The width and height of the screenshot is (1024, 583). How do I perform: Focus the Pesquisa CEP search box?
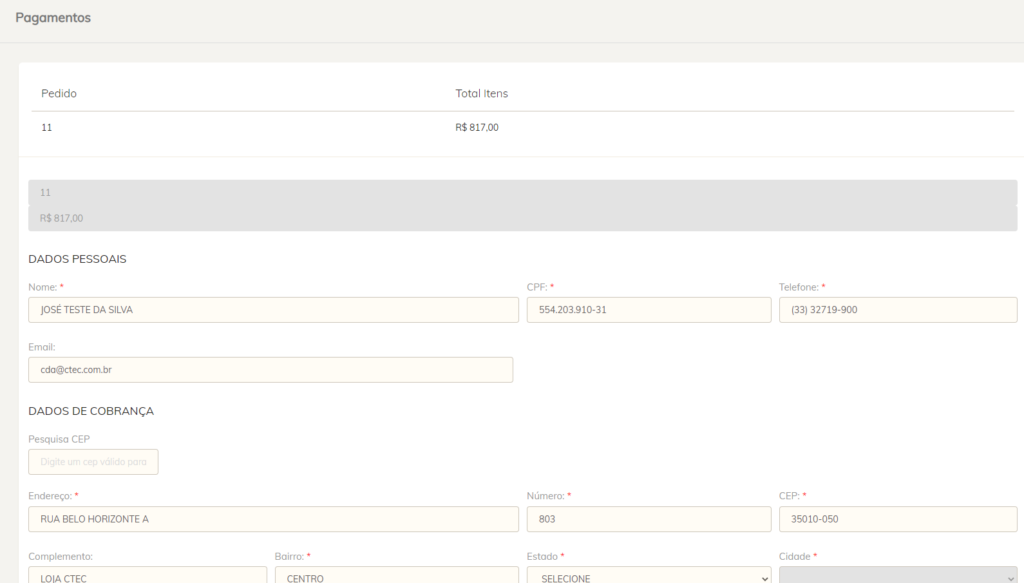click(x=93, y=462)
